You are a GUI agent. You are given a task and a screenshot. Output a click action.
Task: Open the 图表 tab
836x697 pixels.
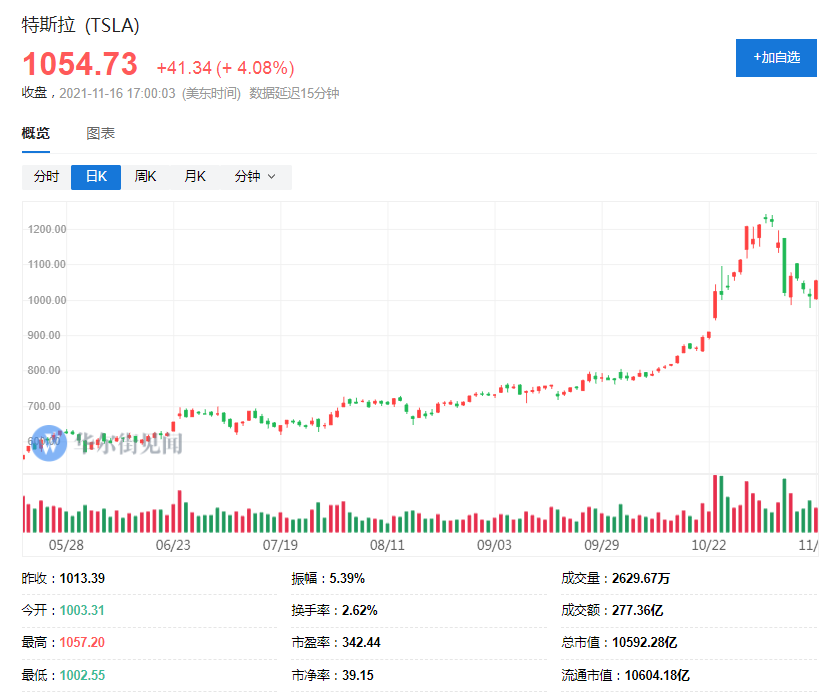[x=100, y=133]
